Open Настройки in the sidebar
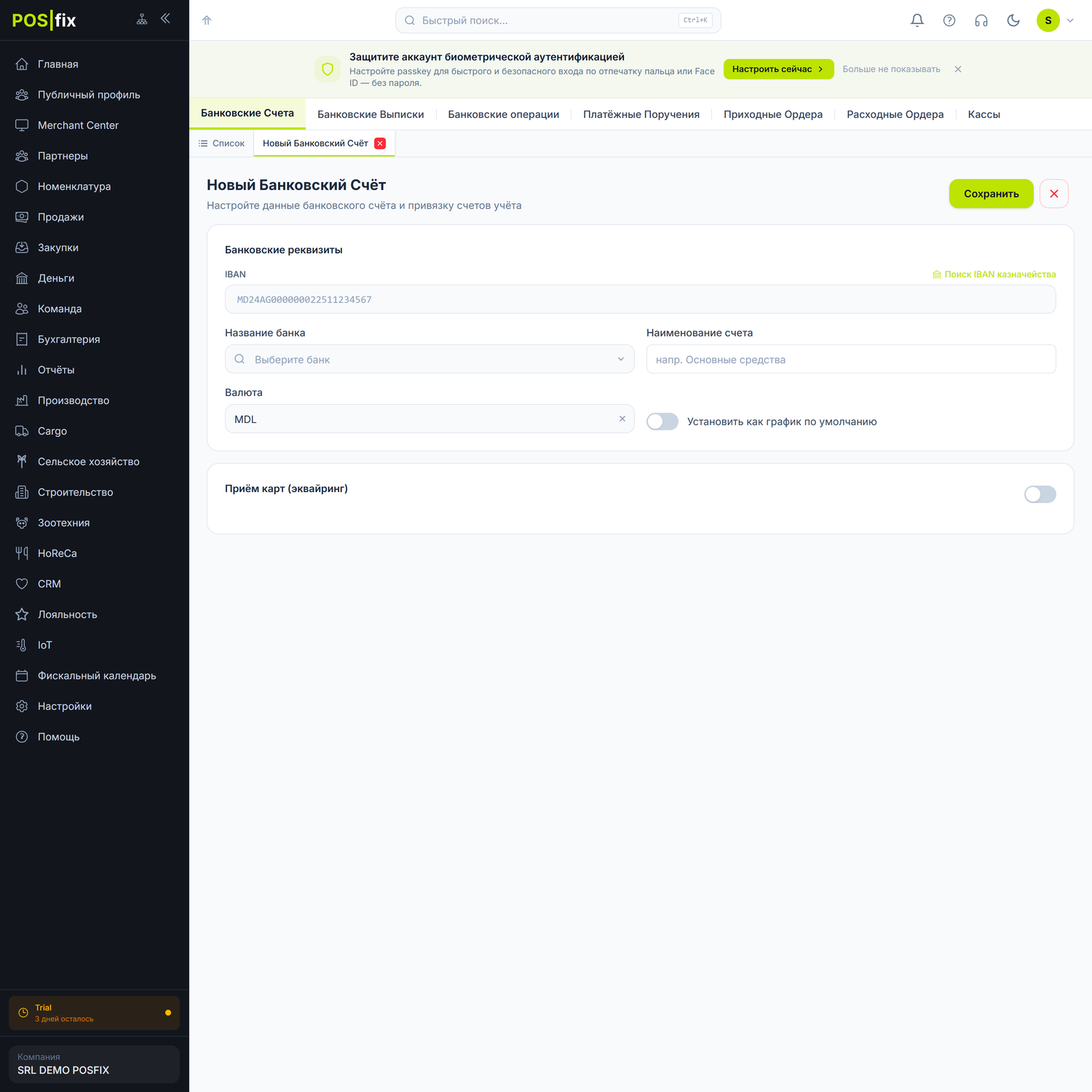Viewport: 1092px width, 1092px height. pyautogui.click(x=95, y=706)
